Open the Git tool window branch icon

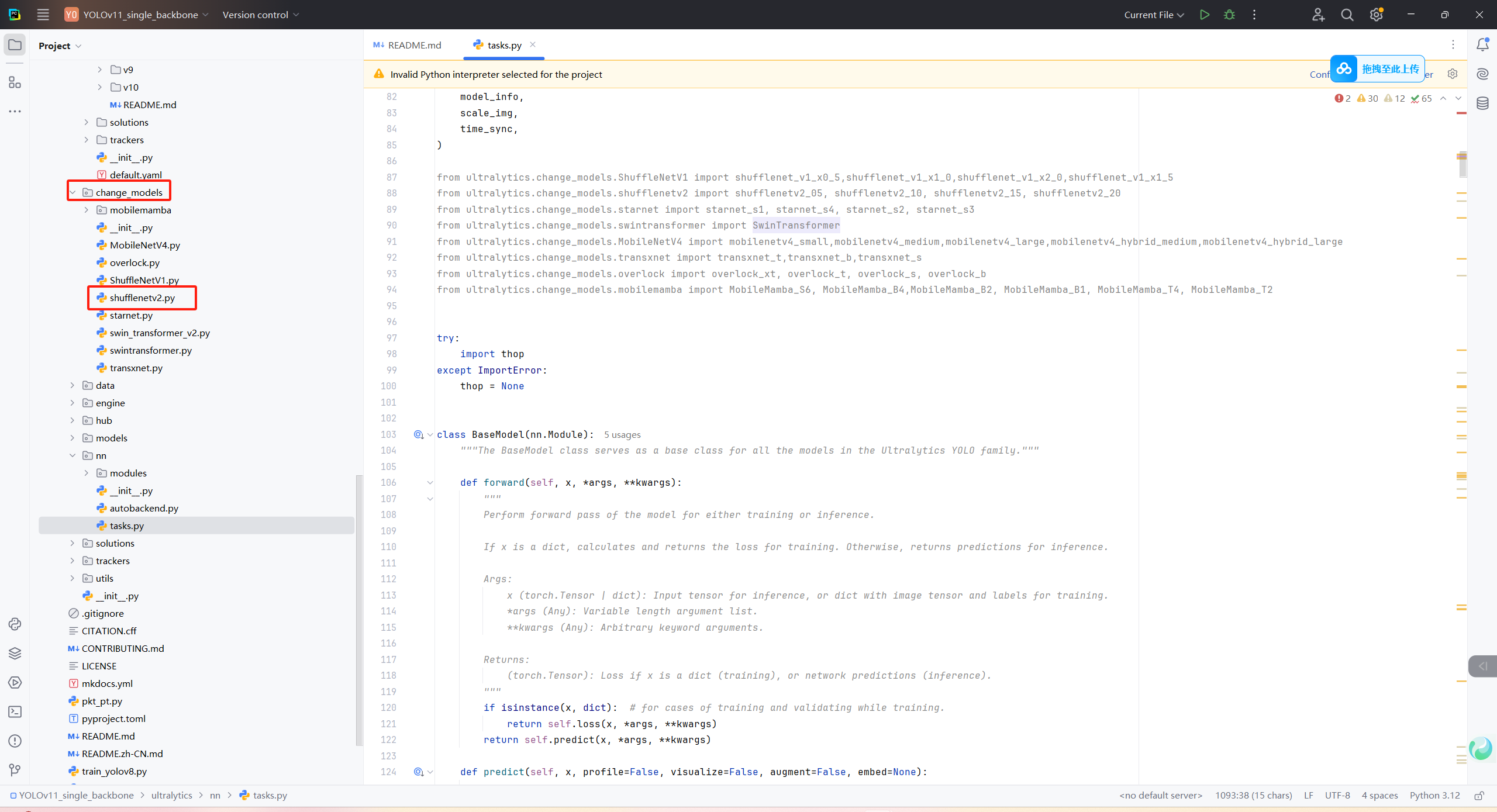click(x=15, y=770)
